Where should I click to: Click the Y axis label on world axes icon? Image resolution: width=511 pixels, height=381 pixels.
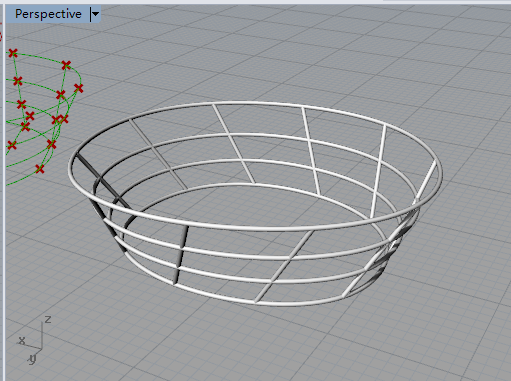[x=32, y=359]
